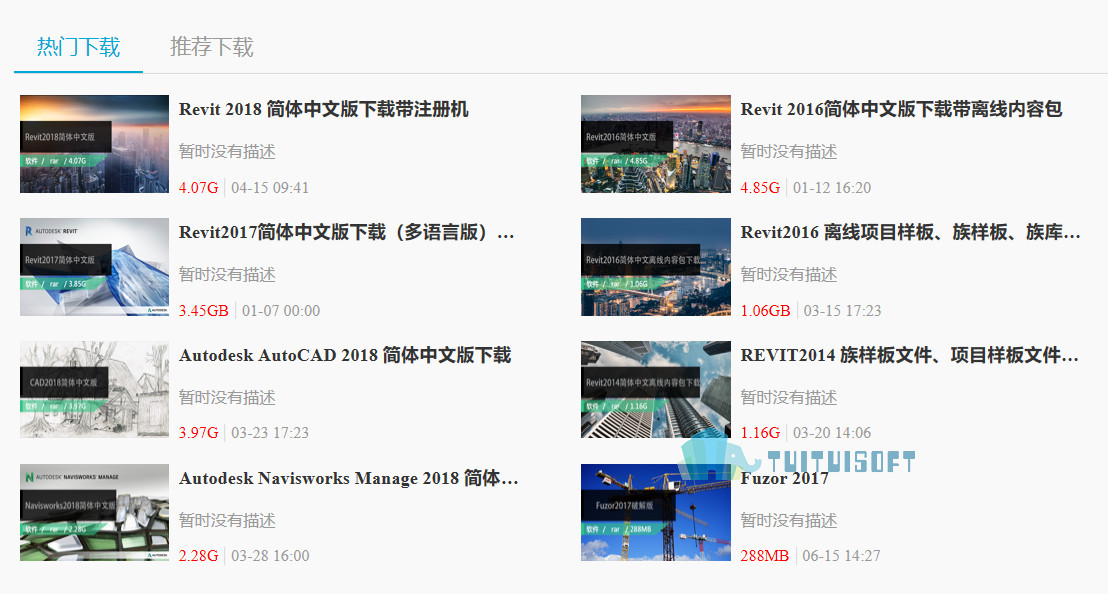Open the Revit 2018 简体中文版 thumbnail
The image size is (1108, 594).
[x=94, y=144]
